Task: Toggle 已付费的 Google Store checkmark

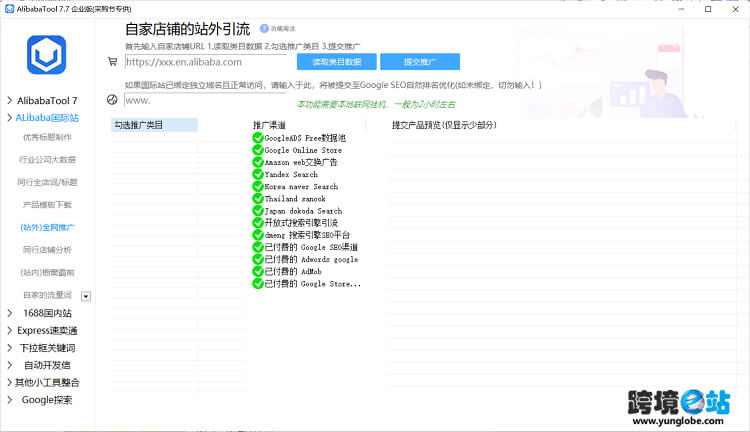Action: click(258, 284)
